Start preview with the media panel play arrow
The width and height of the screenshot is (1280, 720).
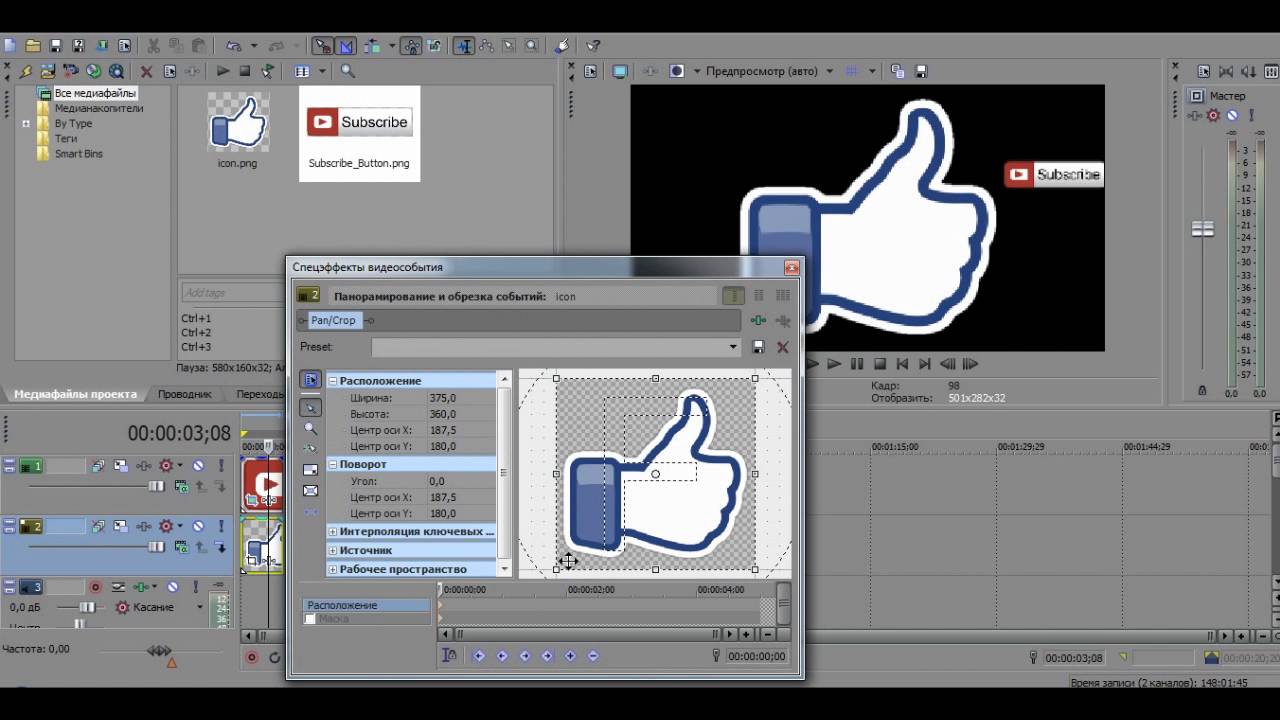222,72
